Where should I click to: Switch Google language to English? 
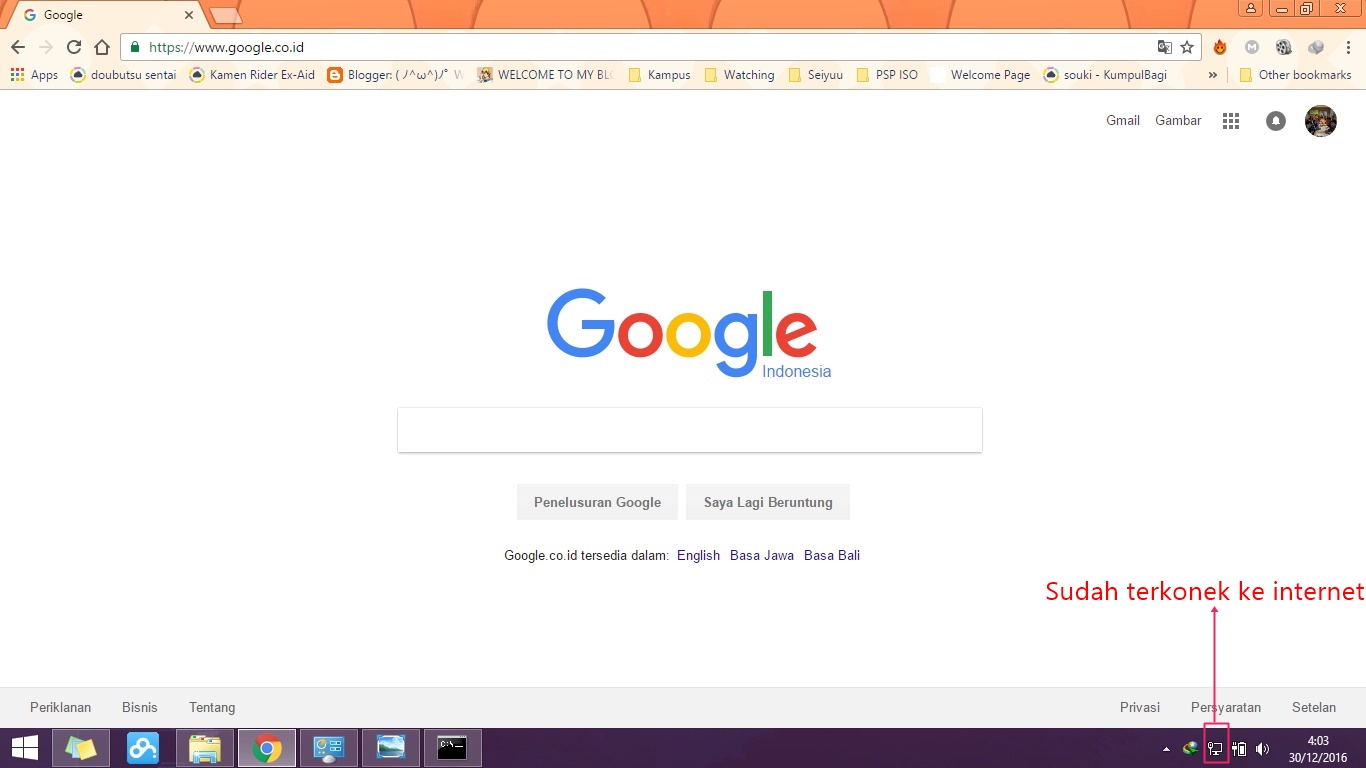tap(698, 555)
